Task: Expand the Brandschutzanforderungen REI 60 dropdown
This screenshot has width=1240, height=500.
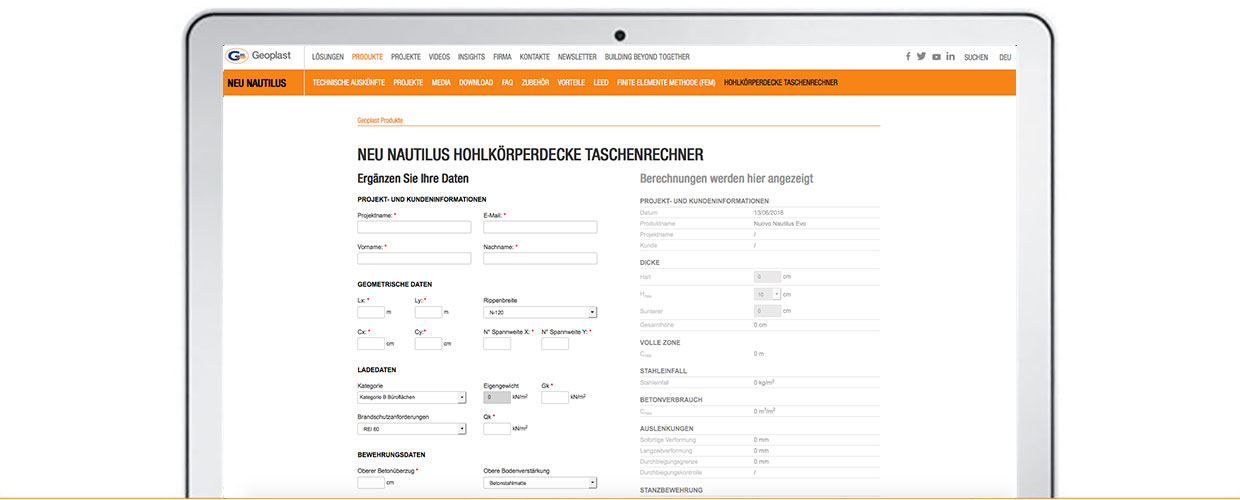Action: [412, 429]
